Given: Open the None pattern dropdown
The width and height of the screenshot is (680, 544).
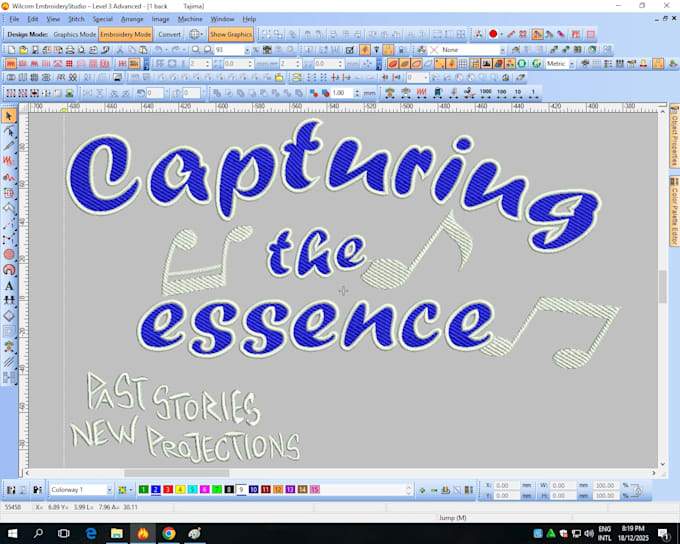Looking at the screenshot, I should (x=502, y=50).
